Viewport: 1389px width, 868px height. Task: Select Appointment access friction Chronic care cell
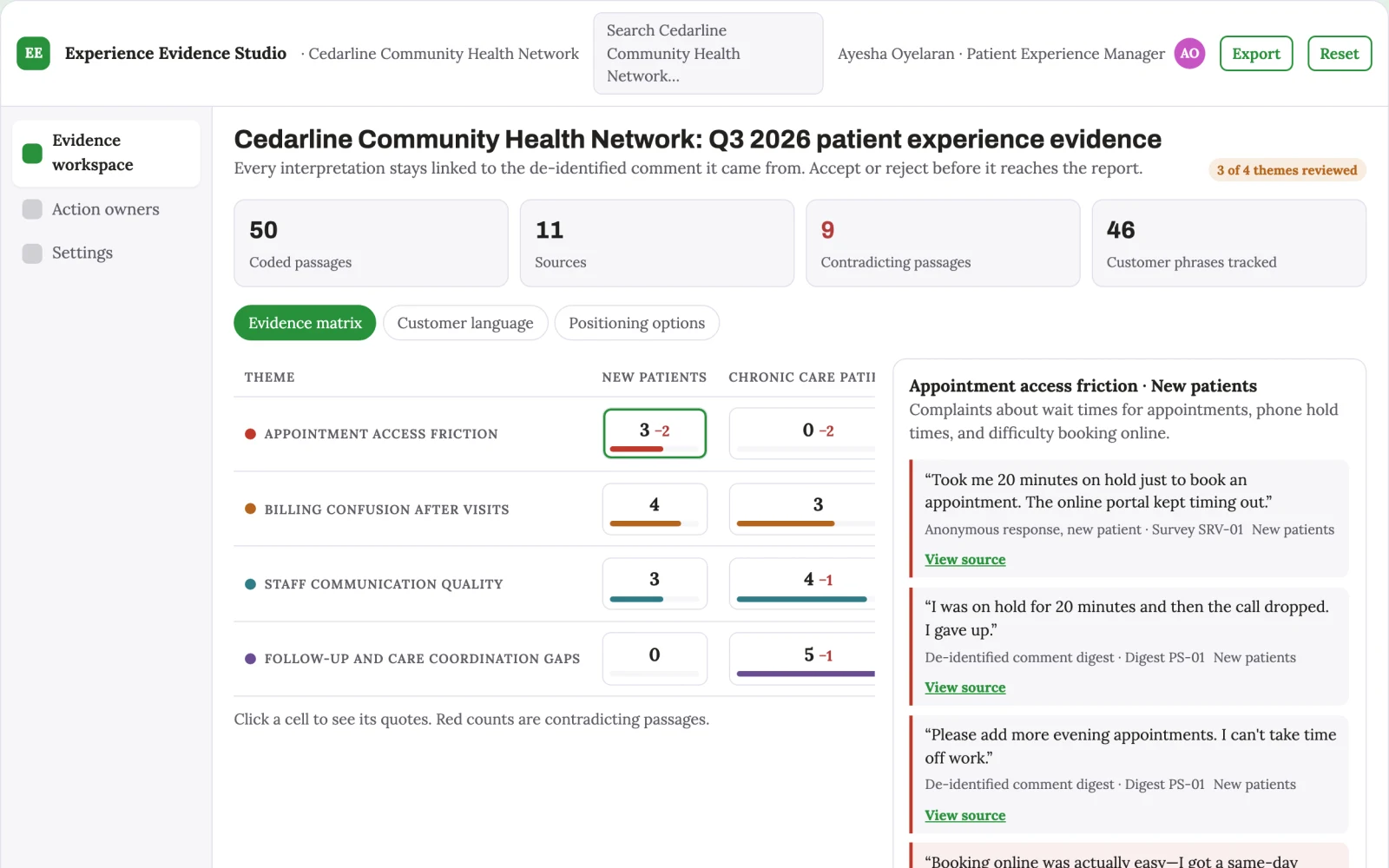click(x=802, y=433)
